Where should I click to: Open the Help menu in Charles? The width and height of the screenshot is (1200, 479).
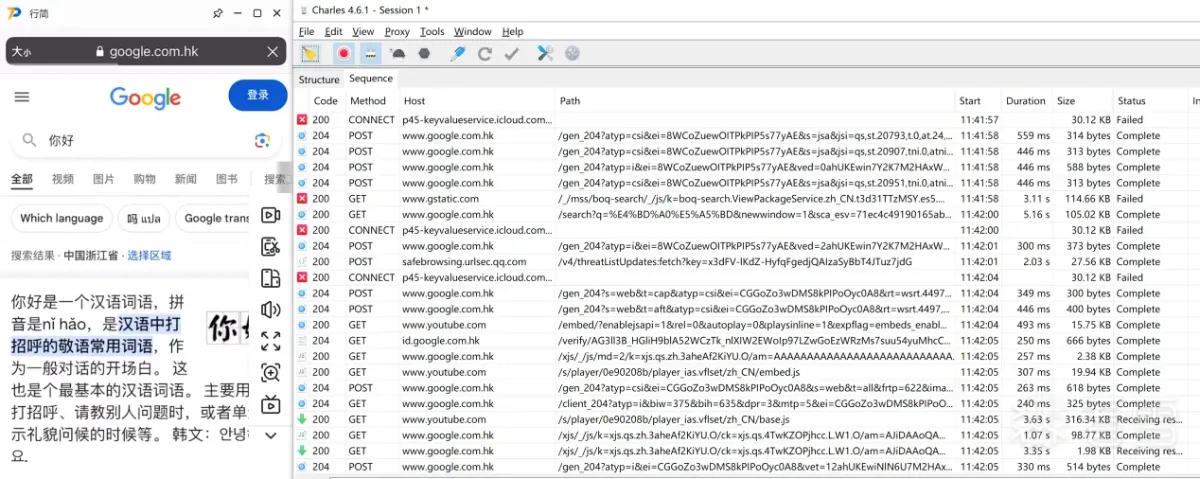tap(513, 32)
